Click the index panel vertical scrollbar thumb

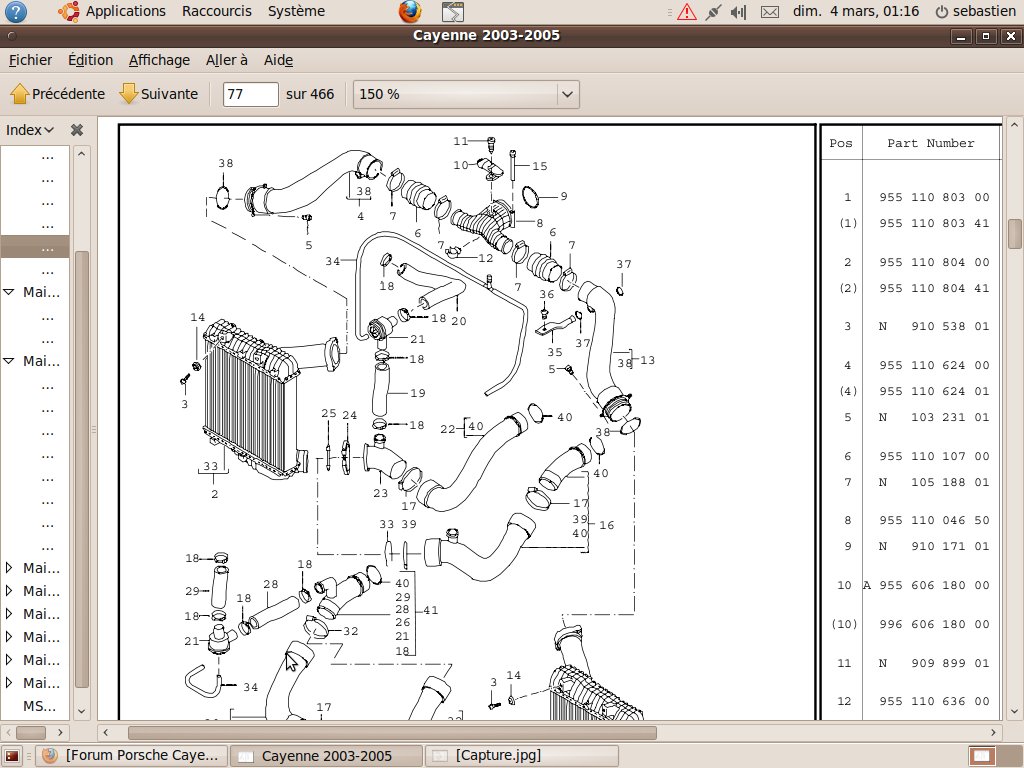pyautogui.click(x=81, y=469)
